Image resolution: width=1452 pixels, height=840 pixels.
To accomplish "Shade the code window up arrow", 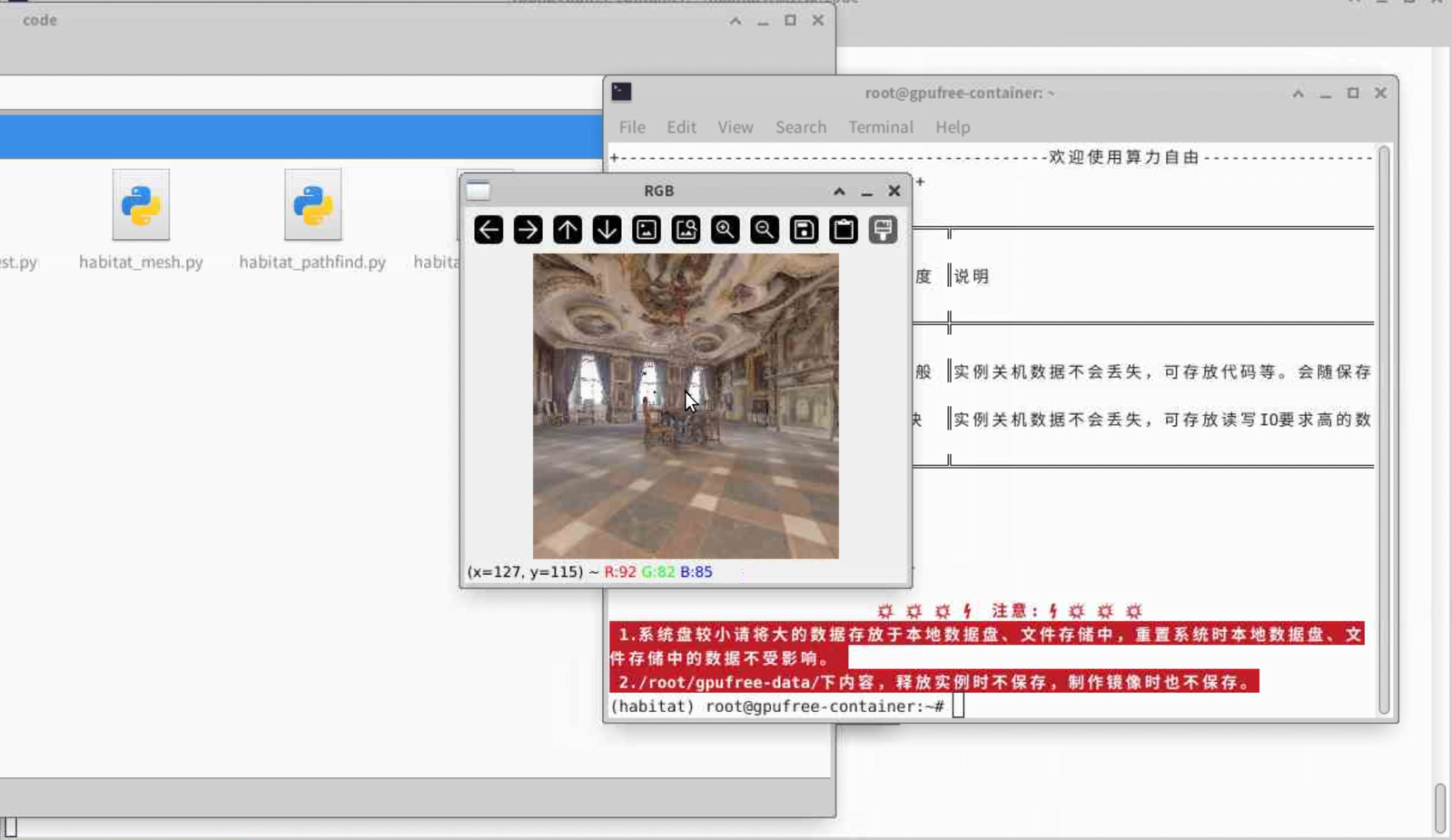I will (x=736, y=21).
